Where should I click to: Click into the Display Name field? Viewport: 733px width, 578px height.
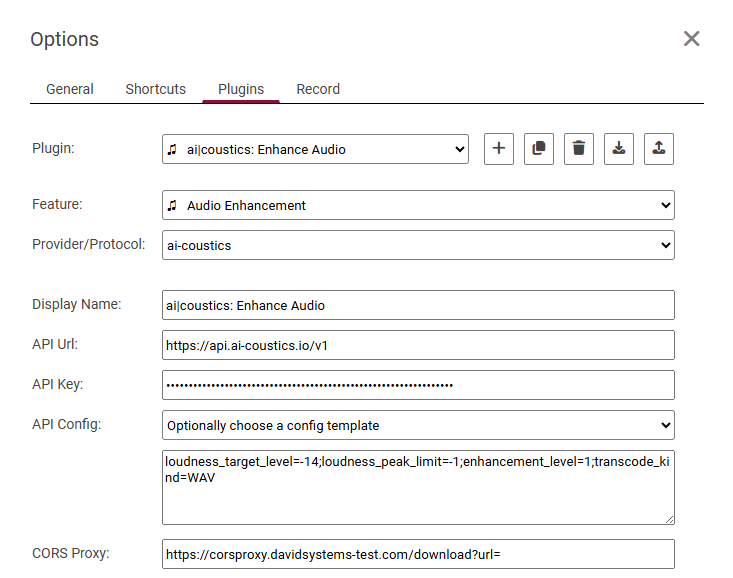click(x=418, y=305)
